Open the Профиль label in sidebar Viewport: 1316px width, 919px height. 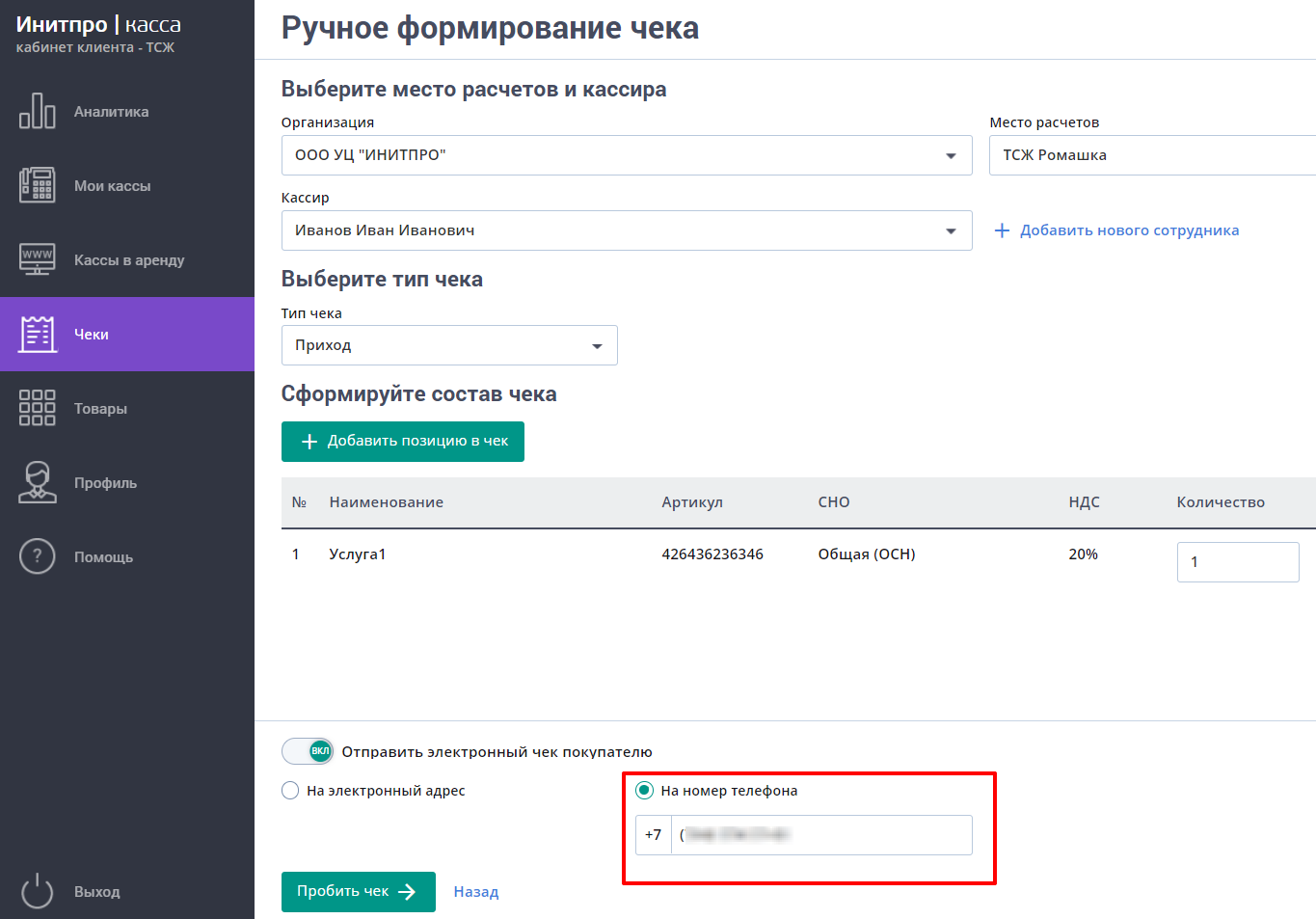[x=106, y=483]
